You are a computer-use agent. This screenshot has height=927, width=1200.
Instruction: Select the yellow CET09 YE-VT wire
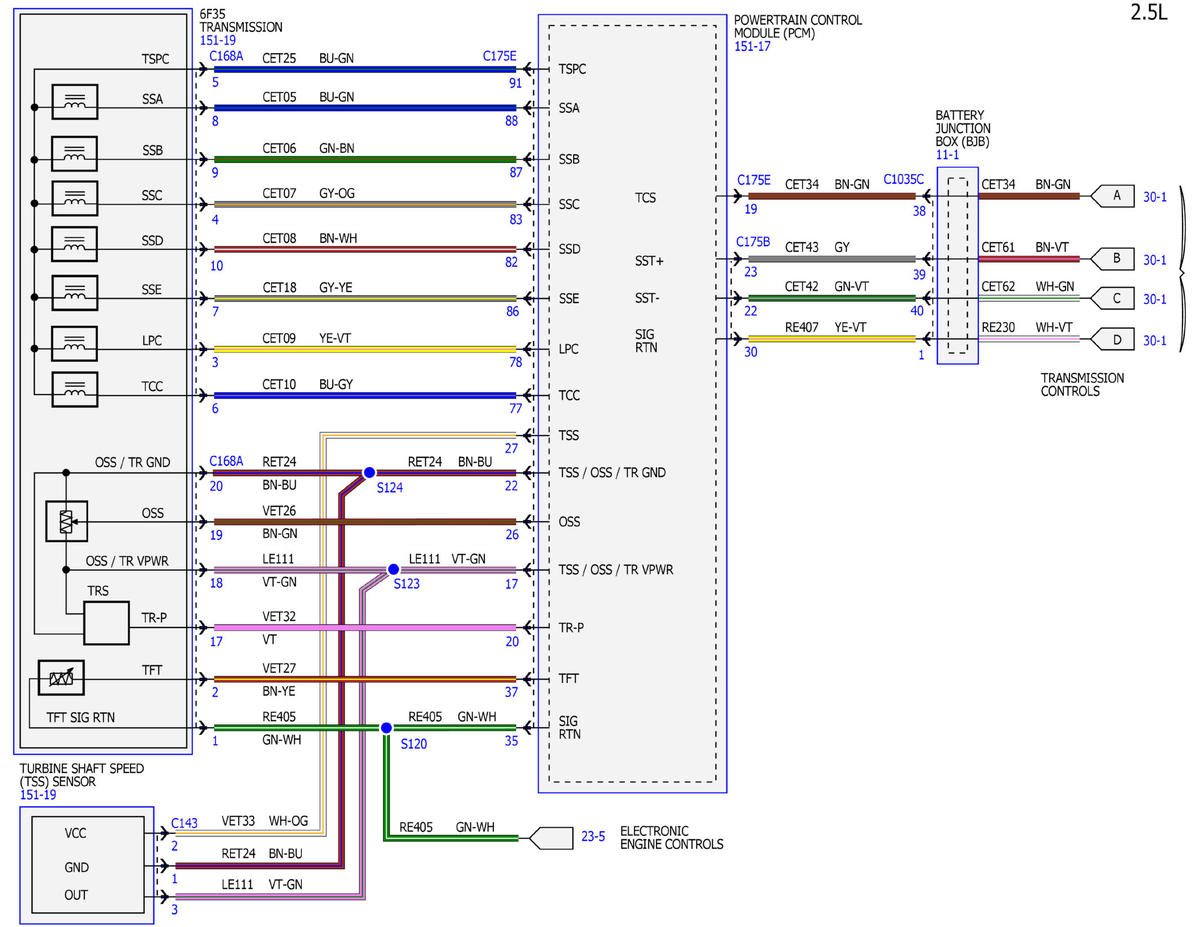tap(365, 349)
